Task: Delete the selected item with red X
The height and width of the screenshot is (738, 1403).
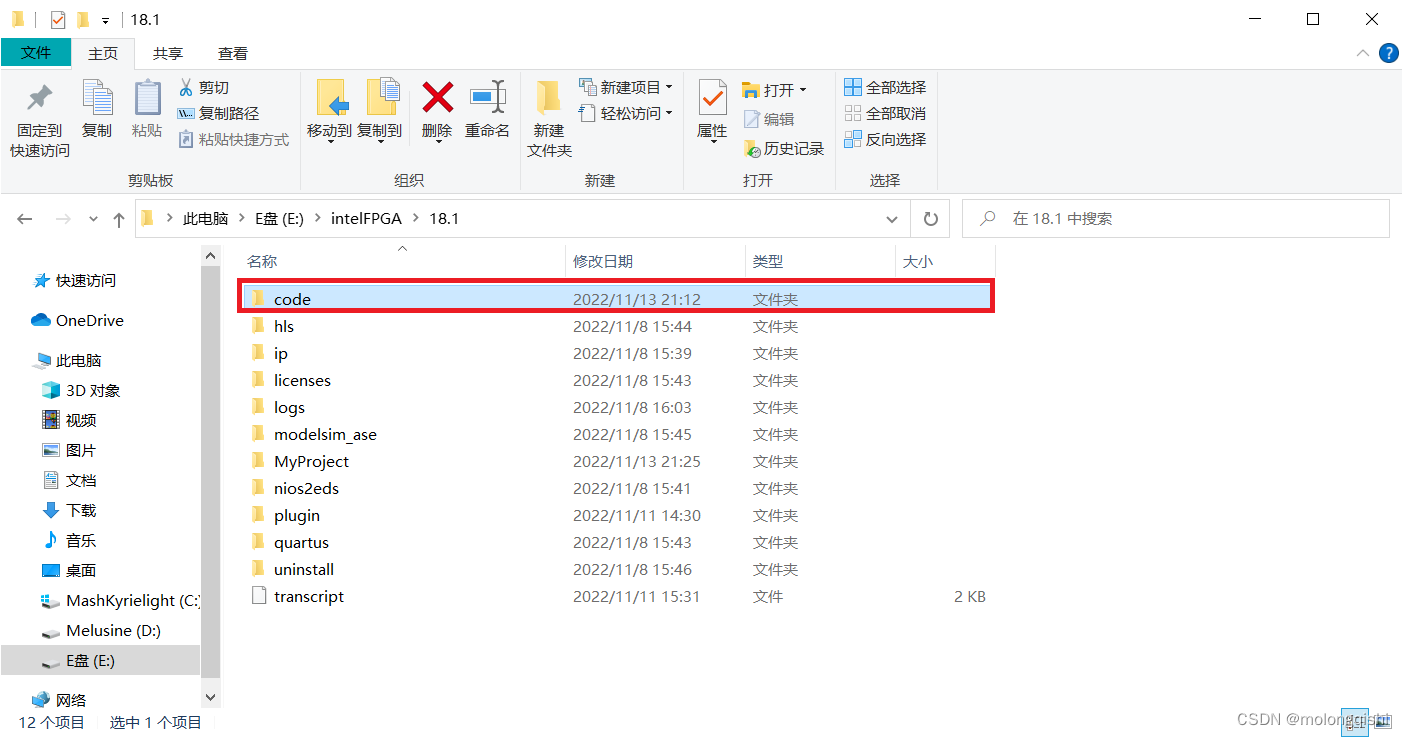Action: pos(437,112)
